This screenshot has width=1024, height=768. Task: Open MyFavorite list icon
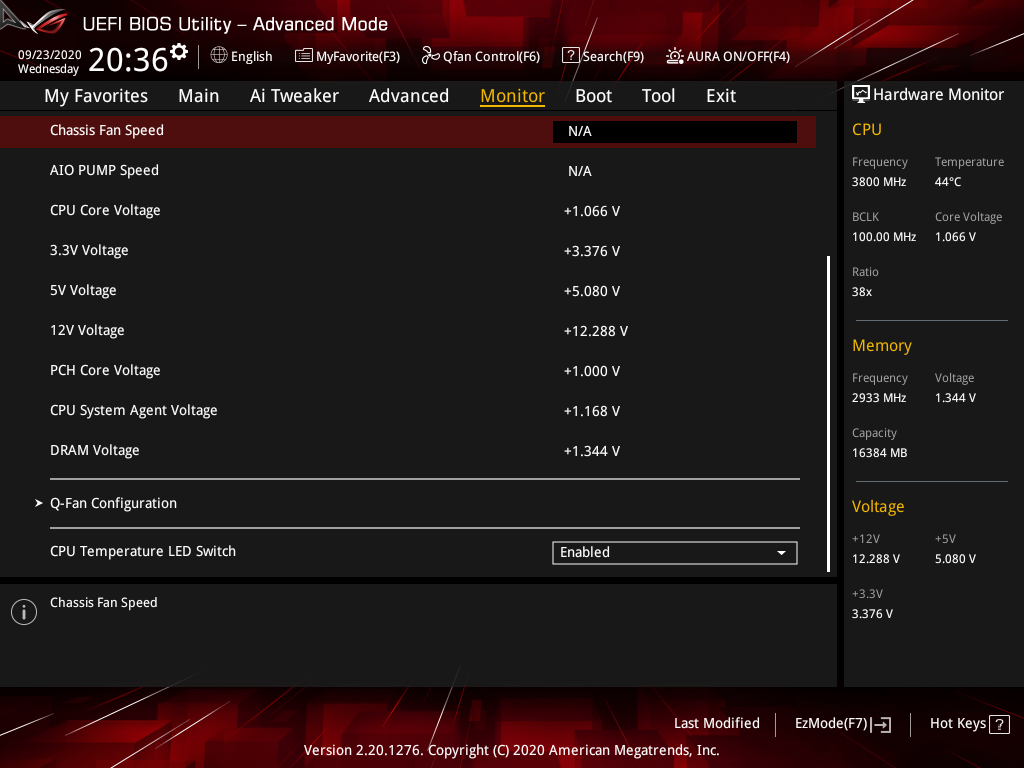[x=304, y=56]
